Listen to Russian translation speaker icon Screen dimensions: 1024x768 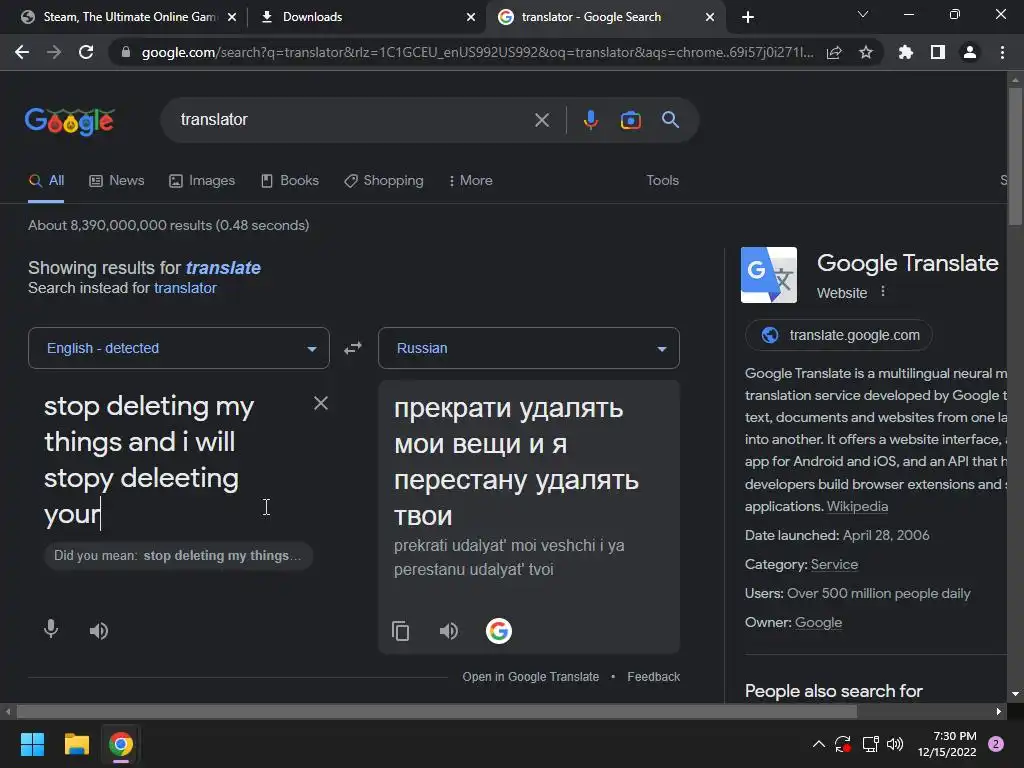pos(449,630)
